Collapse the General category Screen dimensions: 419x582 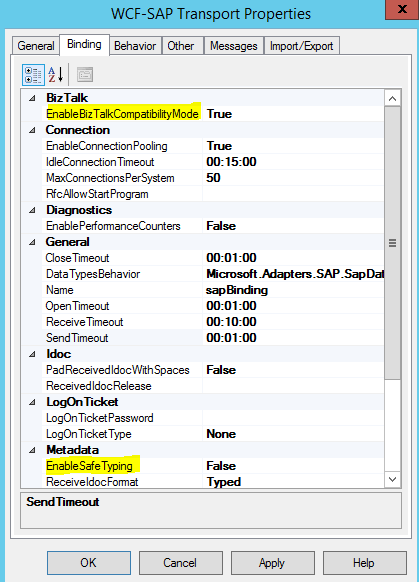coord(32,242)
